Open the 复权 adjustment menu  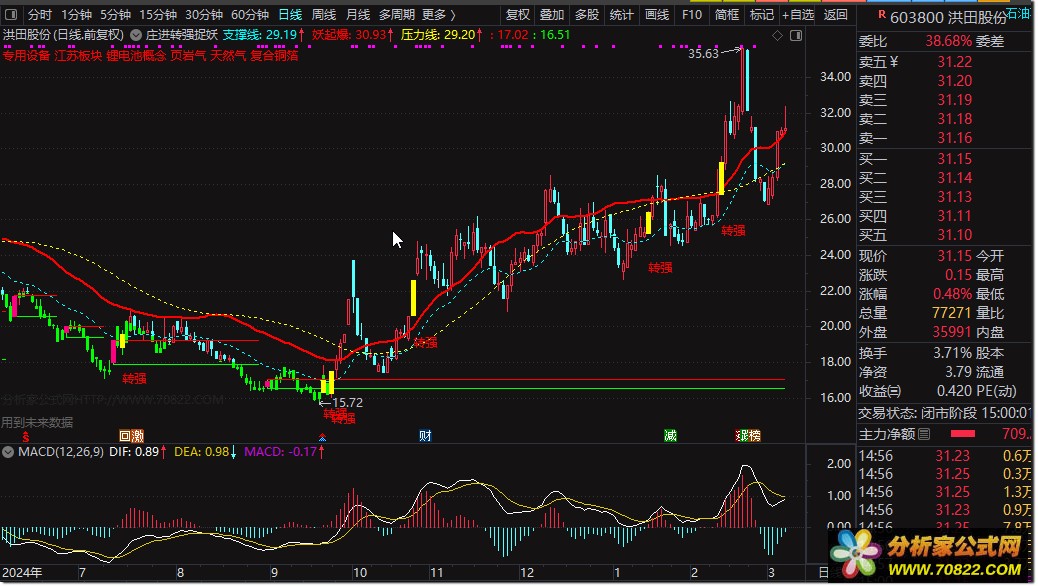point(518,15)
